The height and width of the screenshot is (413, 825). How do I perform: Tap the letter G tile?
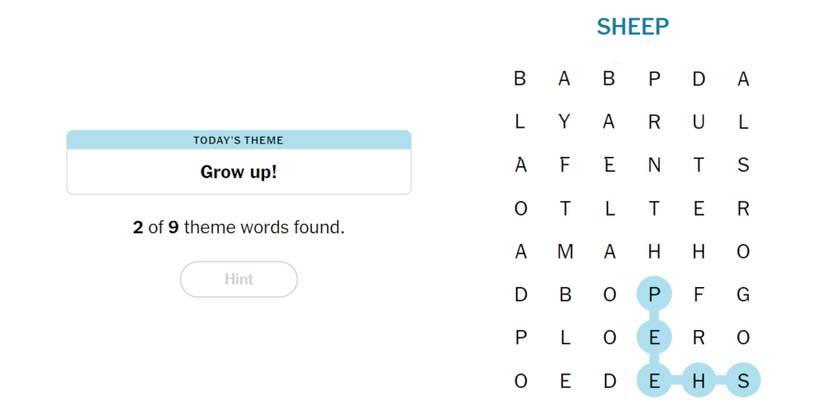[743, 295]
